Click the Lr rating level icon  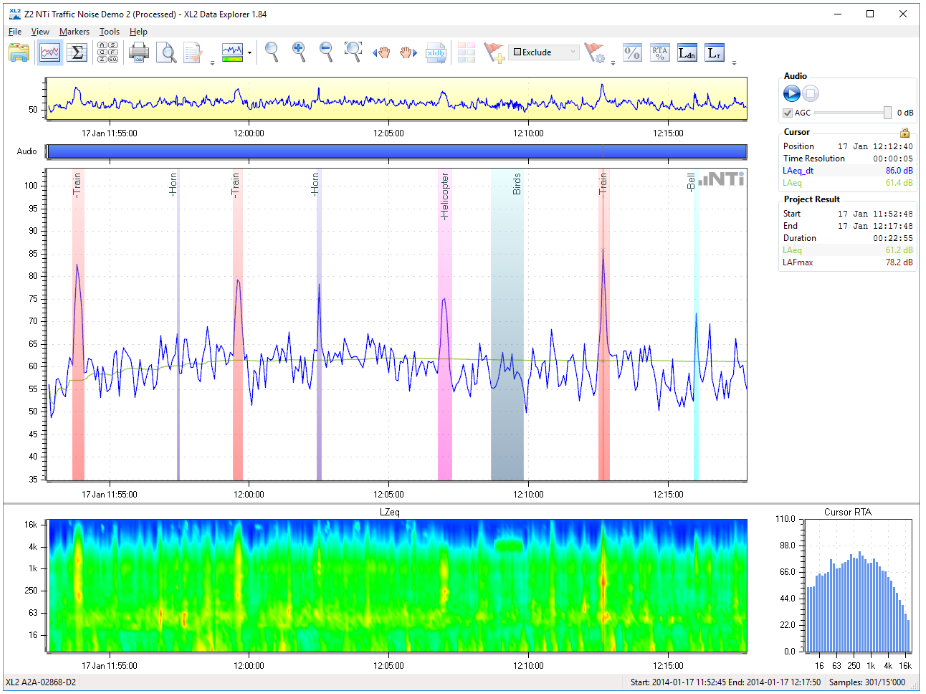(x=714, y=53)
